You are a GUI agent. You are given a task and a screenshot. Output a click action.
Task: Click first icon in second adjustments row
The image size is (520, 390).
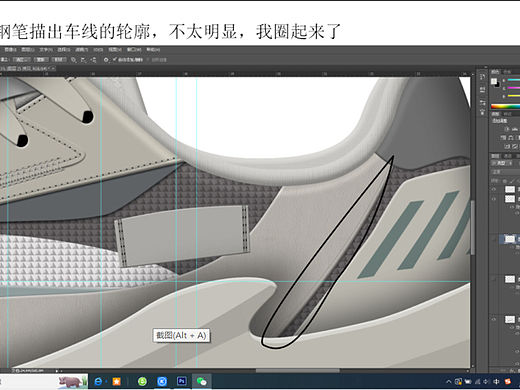(504, 137)
